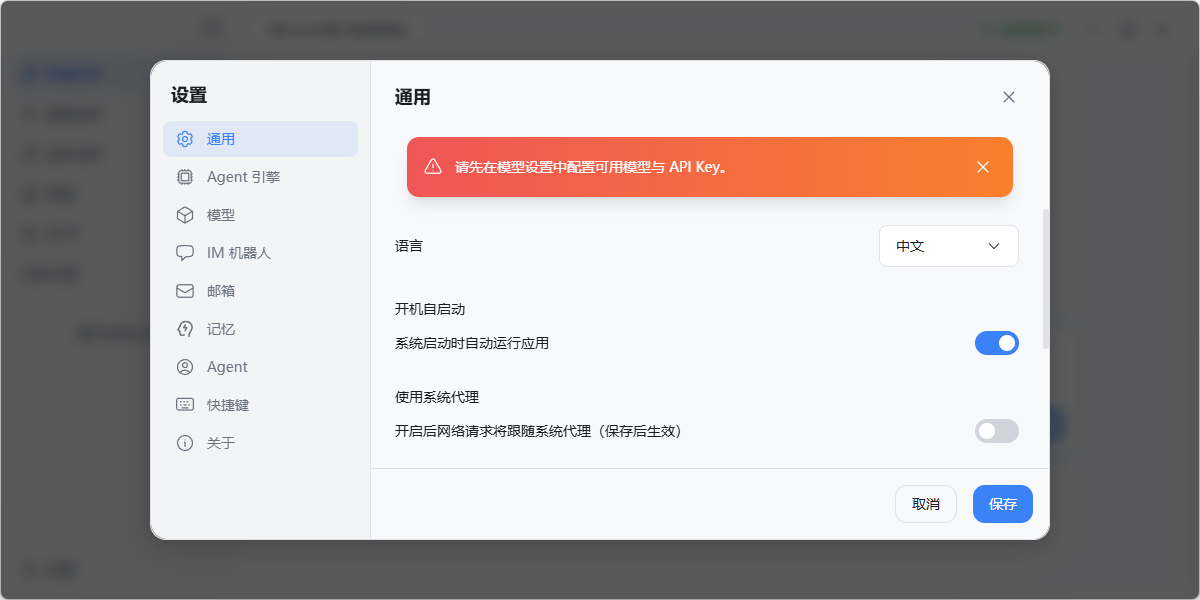
Task: Click the Agent user avatar icon
Action: [x=185, y=367]
